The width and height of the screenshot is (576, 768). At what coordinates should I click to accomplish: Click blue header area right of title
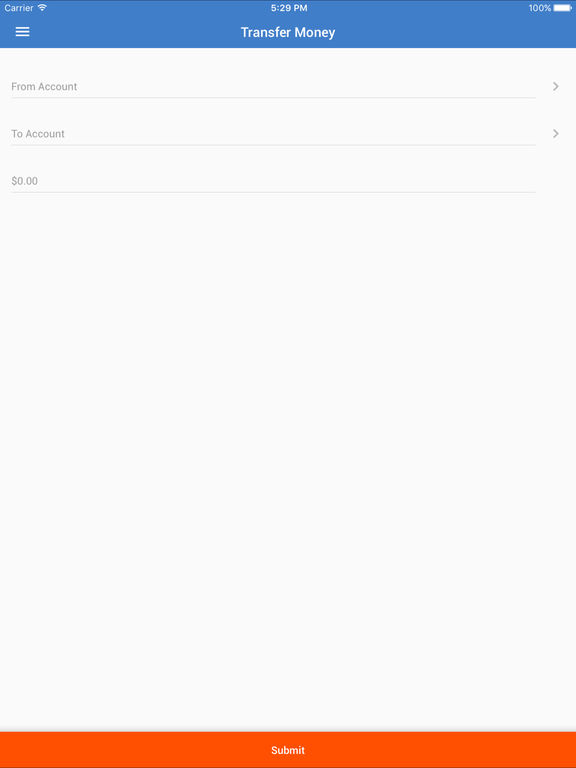click(x=456, y=32)
